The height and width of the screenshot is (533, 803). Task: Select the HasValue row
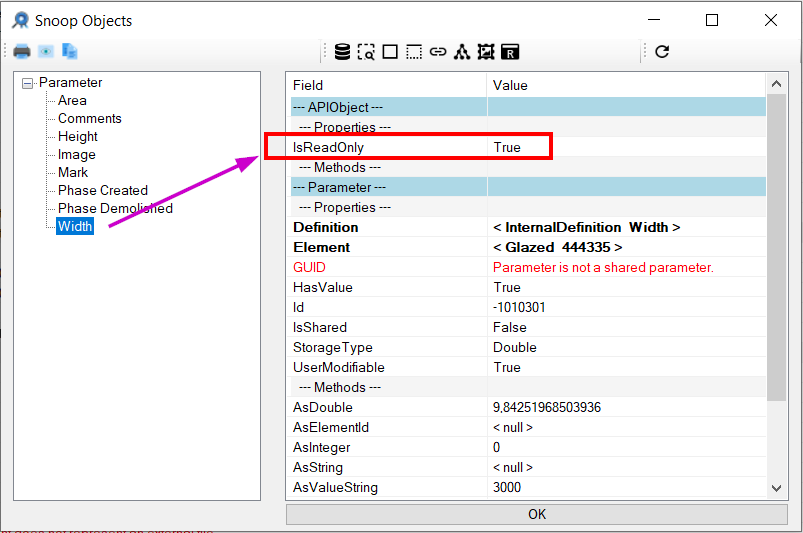tap(528, 287)
